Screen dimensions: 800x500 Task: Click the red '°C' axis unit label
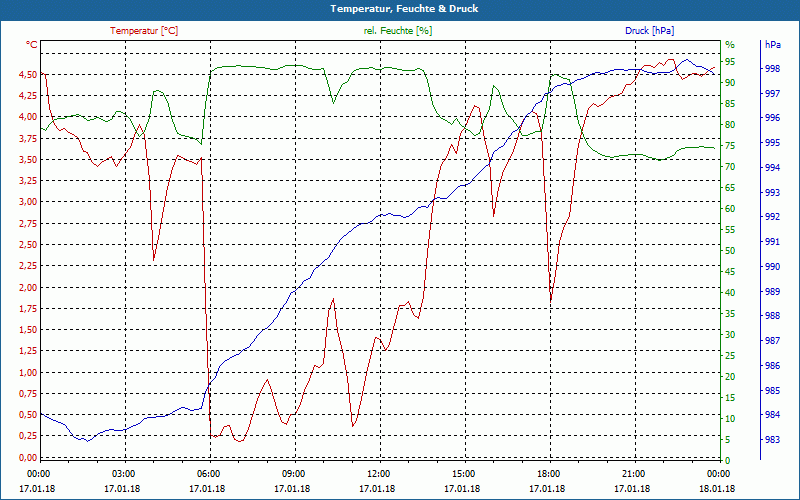pos(32,45)
